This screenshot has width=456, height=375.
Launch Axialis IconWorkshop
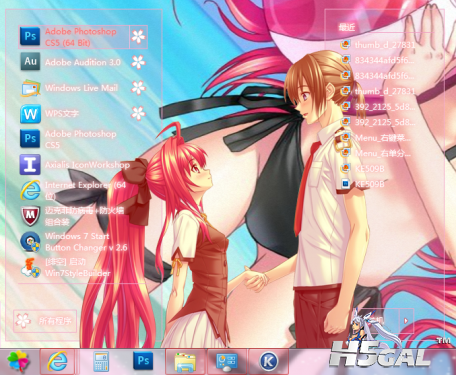(x=74, y=164)
